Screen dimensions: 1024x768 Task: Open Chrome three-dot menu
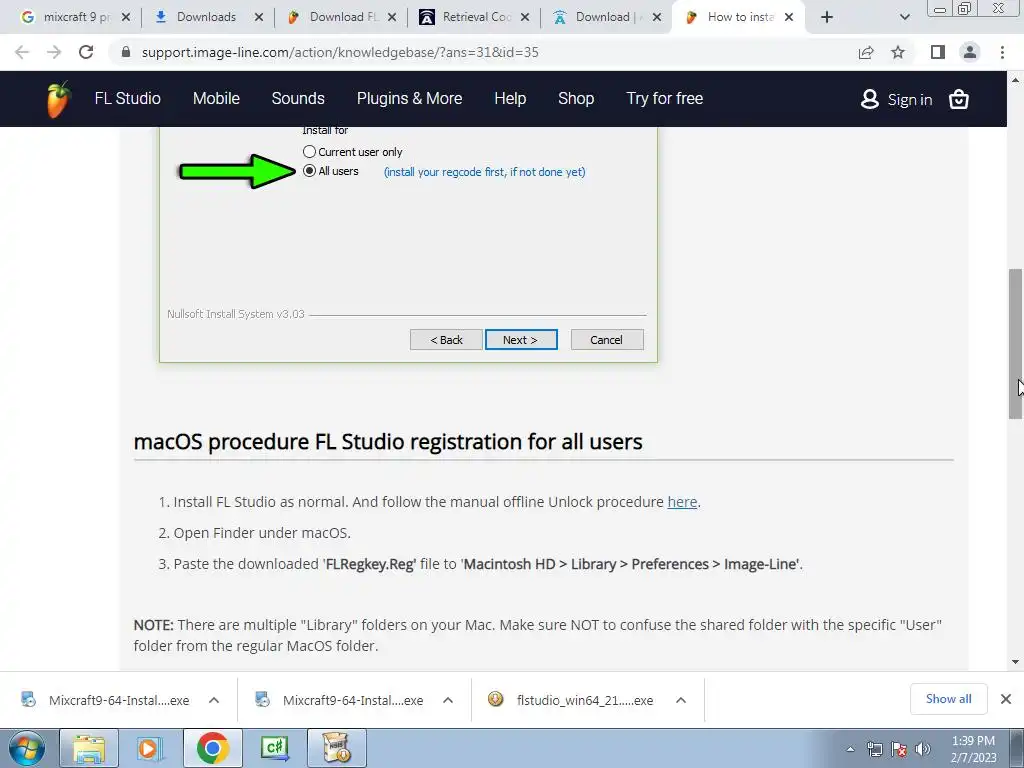(x=1002, y=52)
